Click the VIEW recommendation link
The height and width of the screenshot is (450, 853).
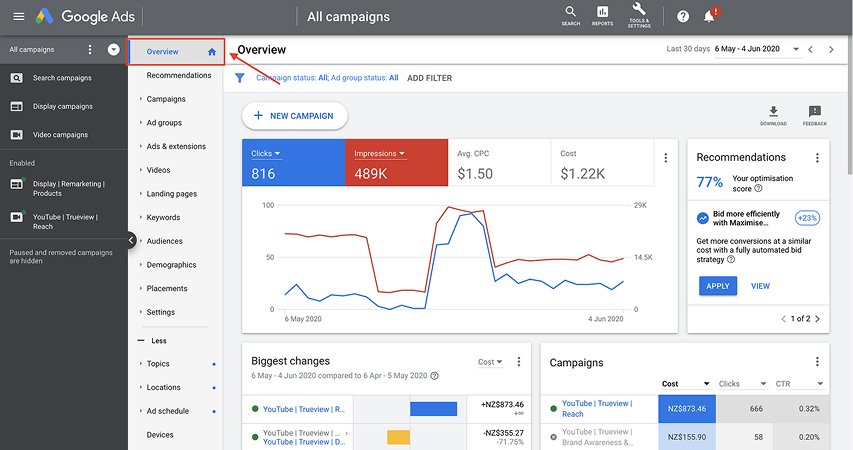pyautogui.click(x=760, y=285)
